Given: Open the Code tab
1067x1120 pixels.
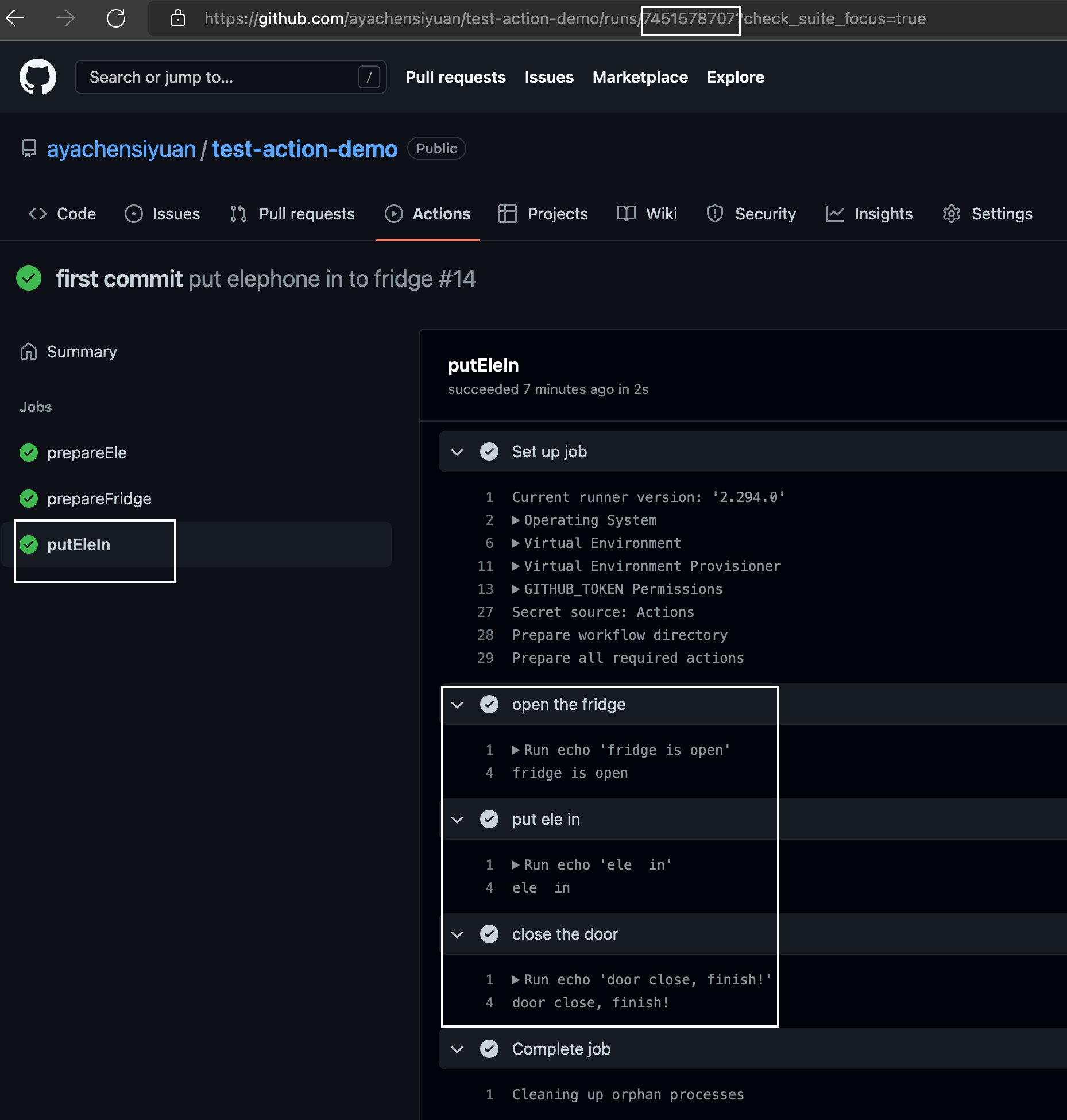Looking at the screenshot, I should [x=62, y=214].
